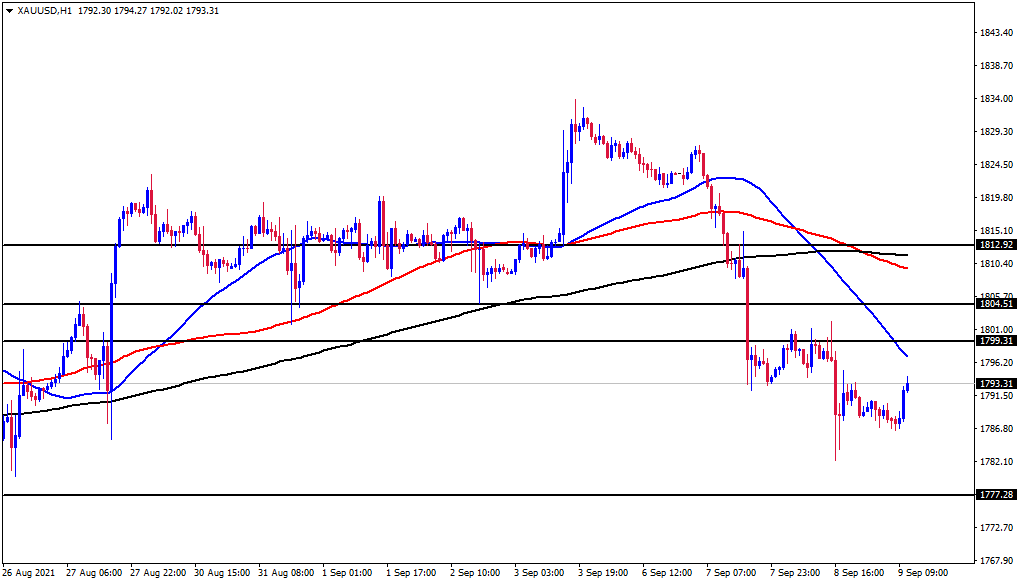1020x584 pixels.
Task: Select the 1804.51 horizontal line price label
Action: [x=996, y=304]
